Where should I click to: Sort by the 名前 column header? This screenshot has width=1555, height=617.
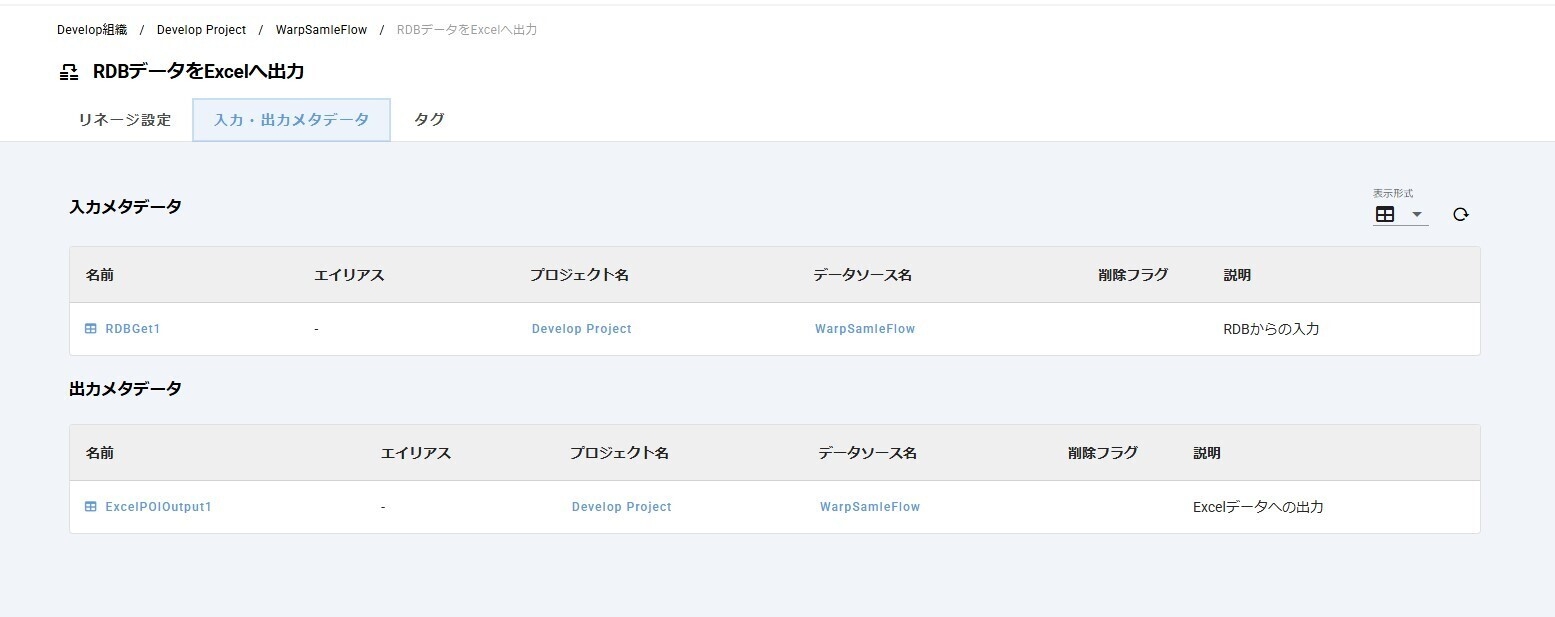pyautogui.click(x=99, y=275)
